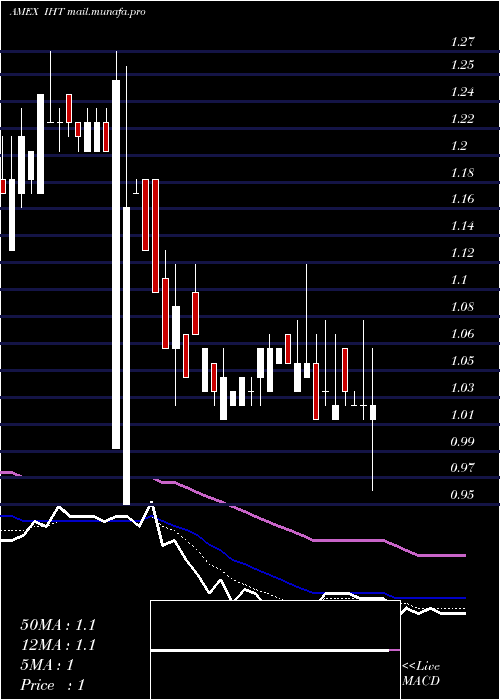Select the 1.24 price axis label

click(462, 92)
